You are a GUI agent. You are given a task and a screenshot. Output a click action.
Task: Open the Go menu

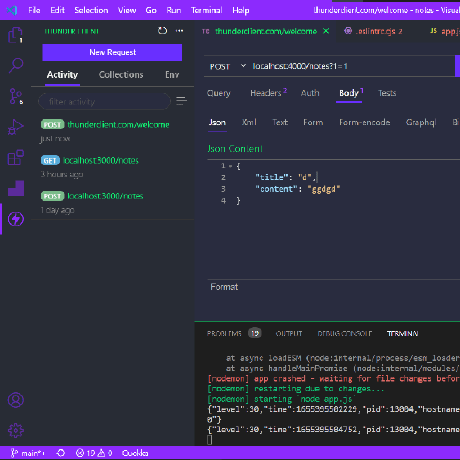151,10
